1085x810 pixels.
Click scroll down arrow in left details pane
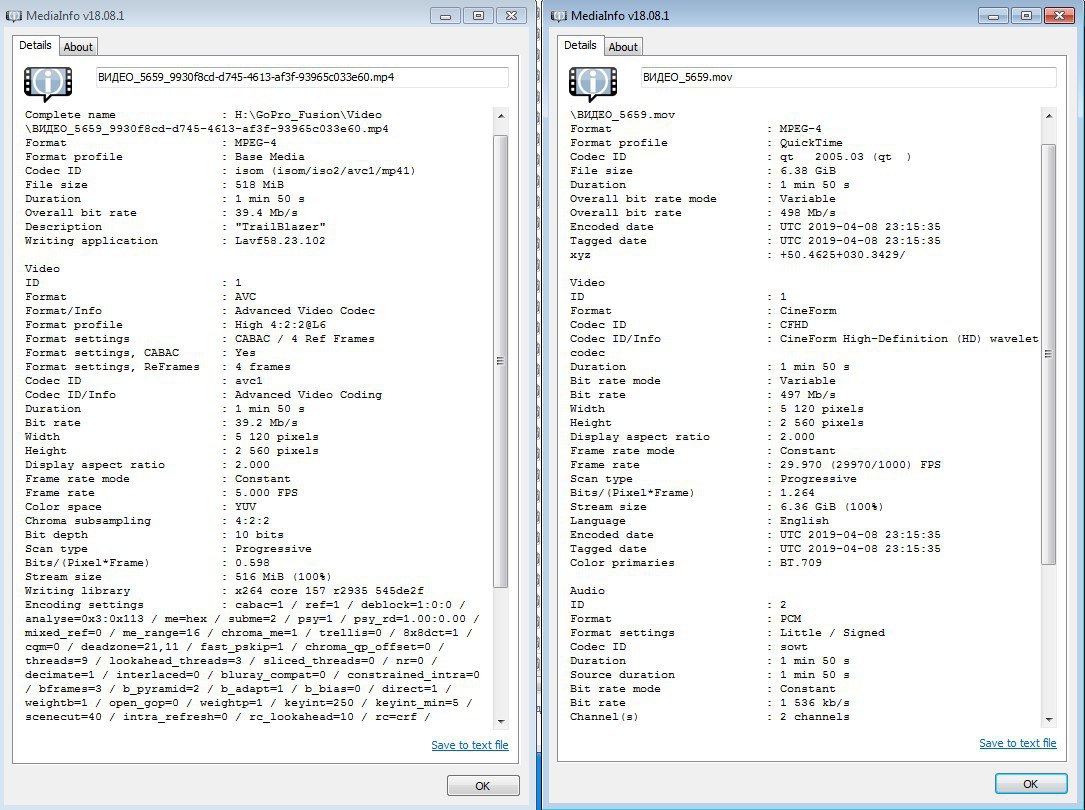tap(501, 721)
